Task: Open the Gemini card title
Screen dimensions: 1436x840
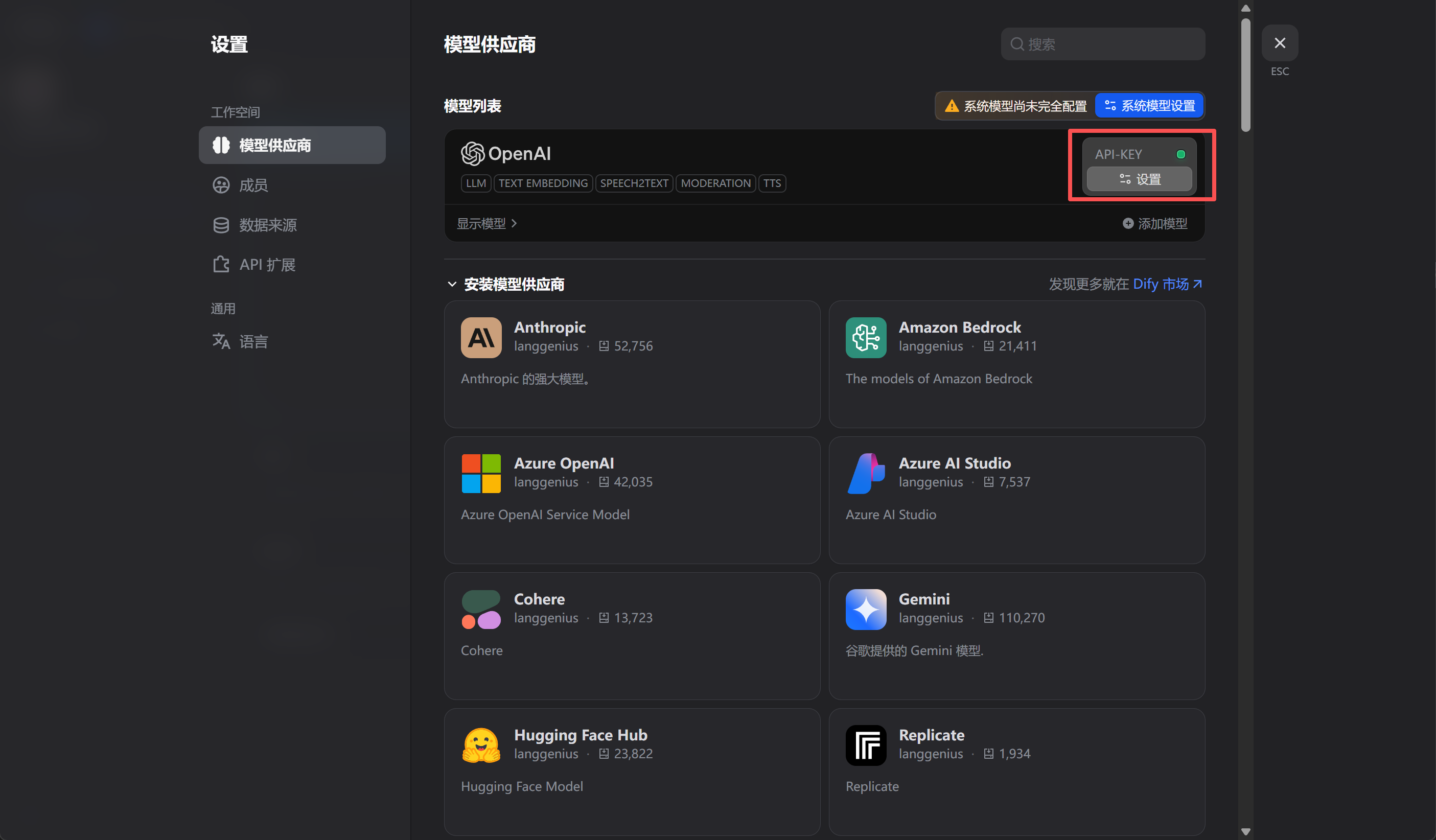Action: coord(924,599)
